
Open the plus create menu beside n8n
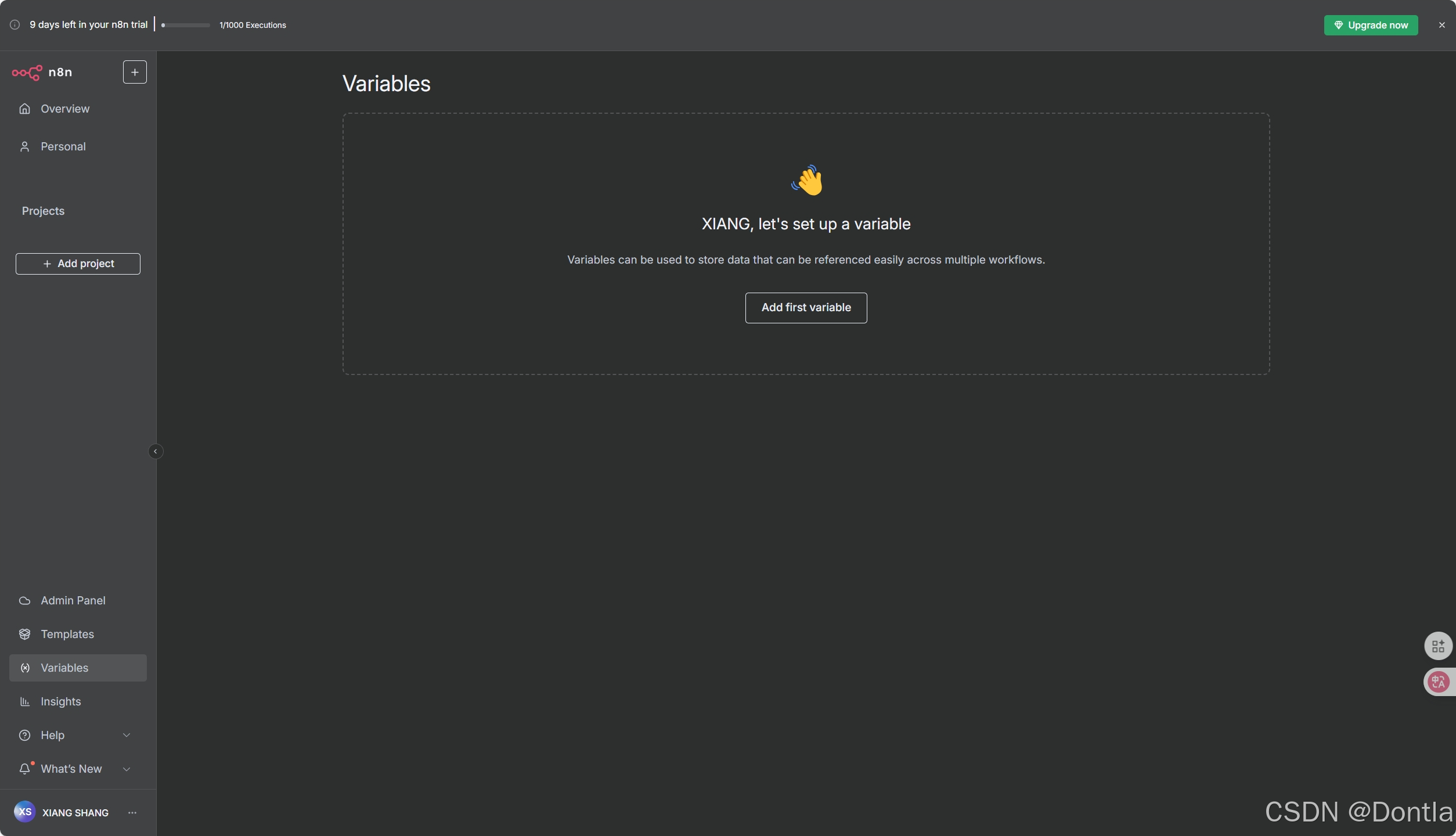[x=135, y=72]
